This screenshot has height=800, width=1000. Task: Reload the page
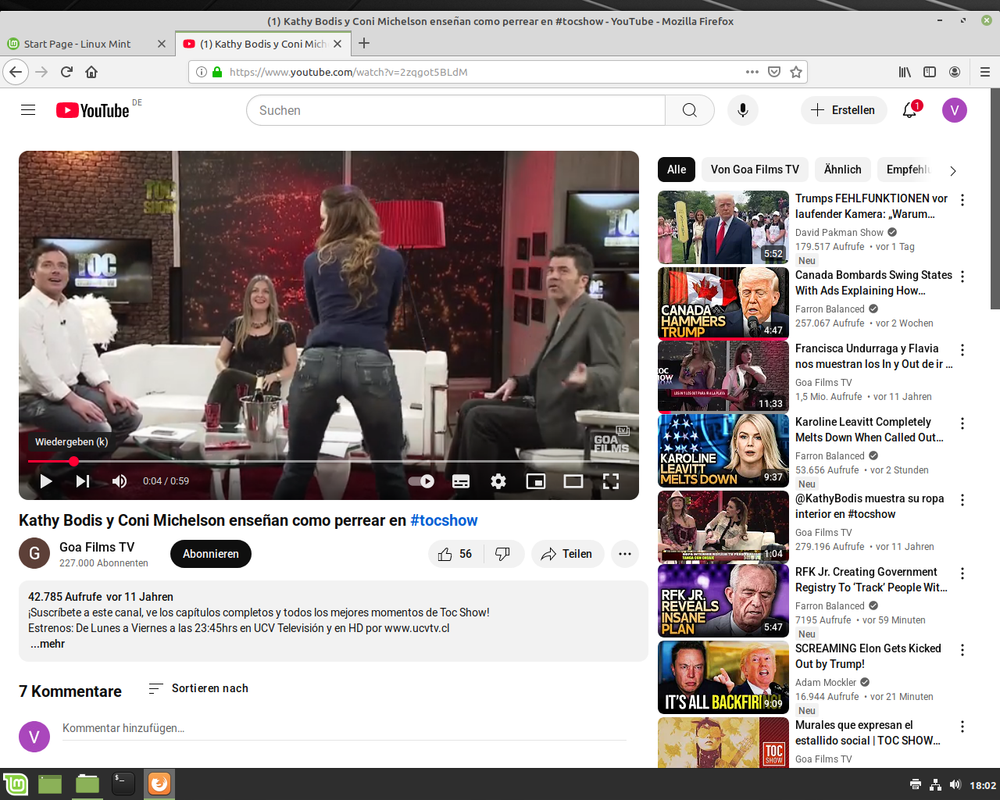(66, 72)
